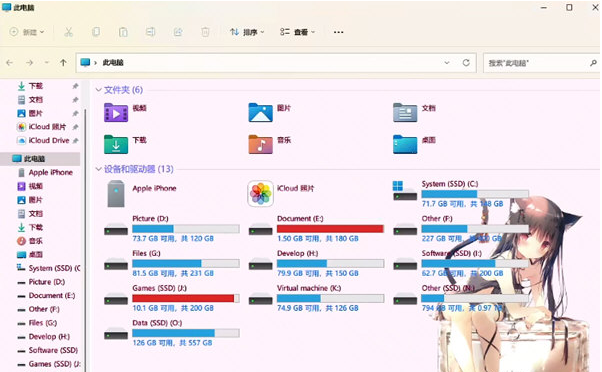This screenshot has width=602, height=372.
Task: Select the Document (E:) drive
Action: 316,228
